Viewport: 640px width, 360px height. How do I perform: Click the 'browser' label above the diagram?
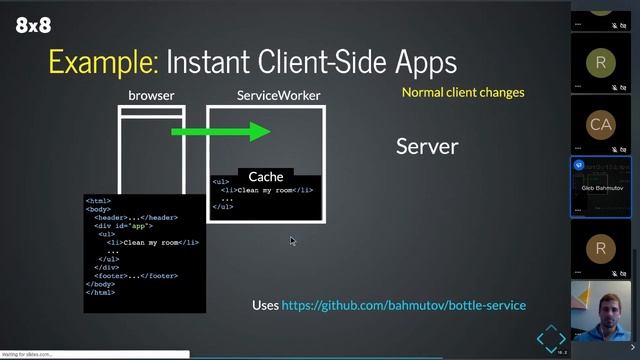tap(151, 96)
